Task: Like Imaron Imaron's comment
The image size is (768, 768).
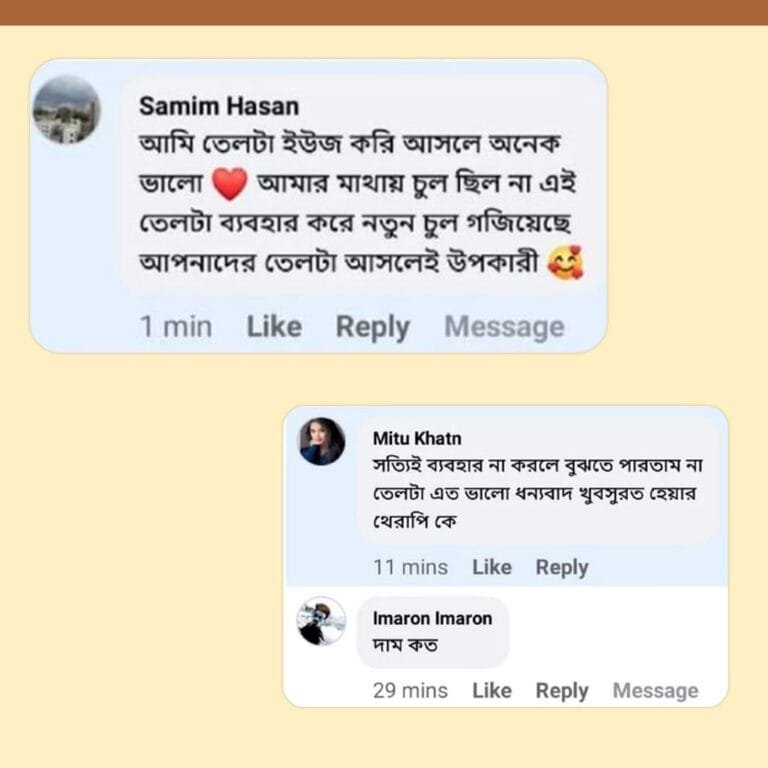Action: [491, 690]
